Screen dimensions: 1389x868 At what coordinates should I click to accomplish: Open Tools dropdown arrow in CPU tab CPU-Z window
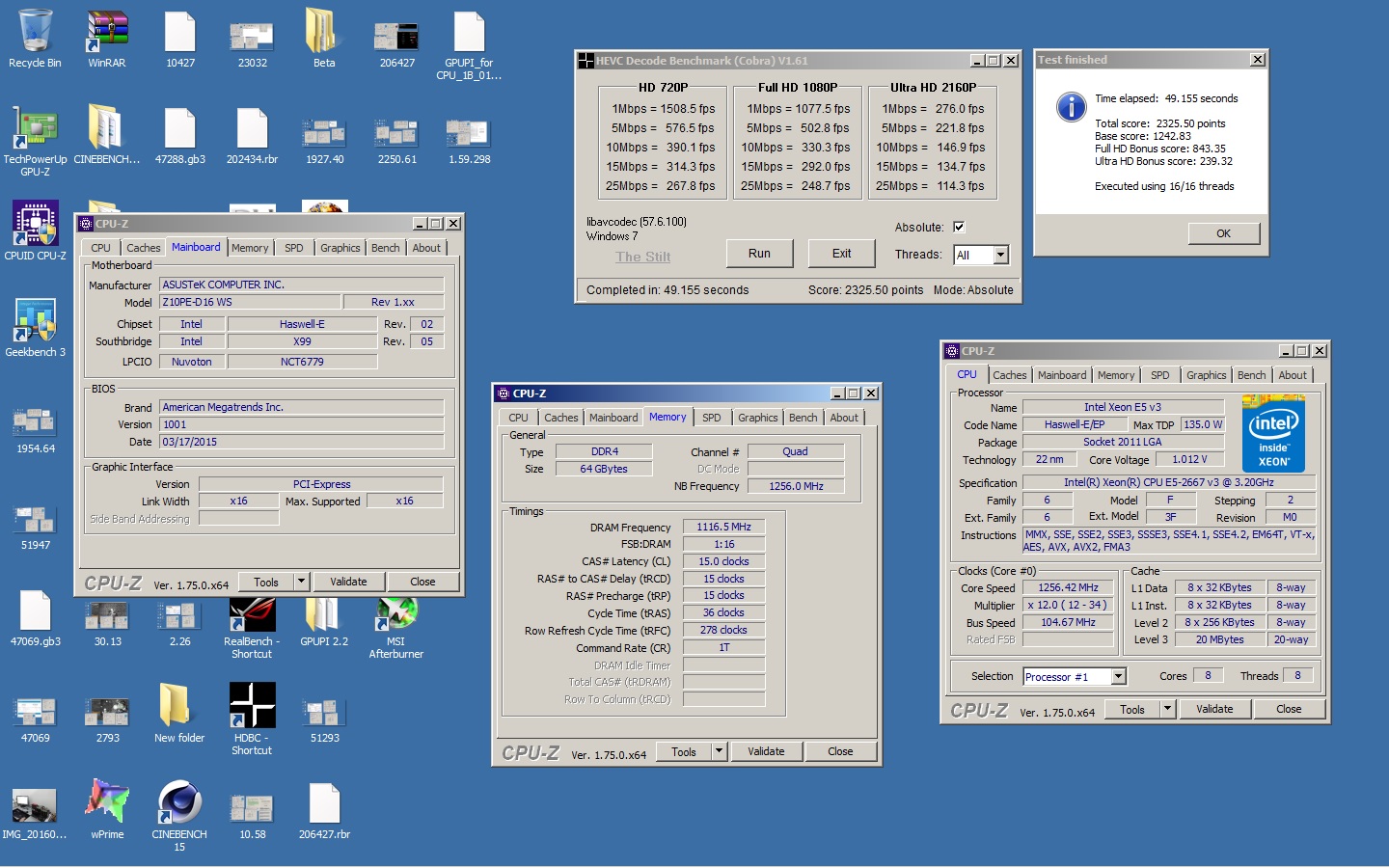(1167, 709)
